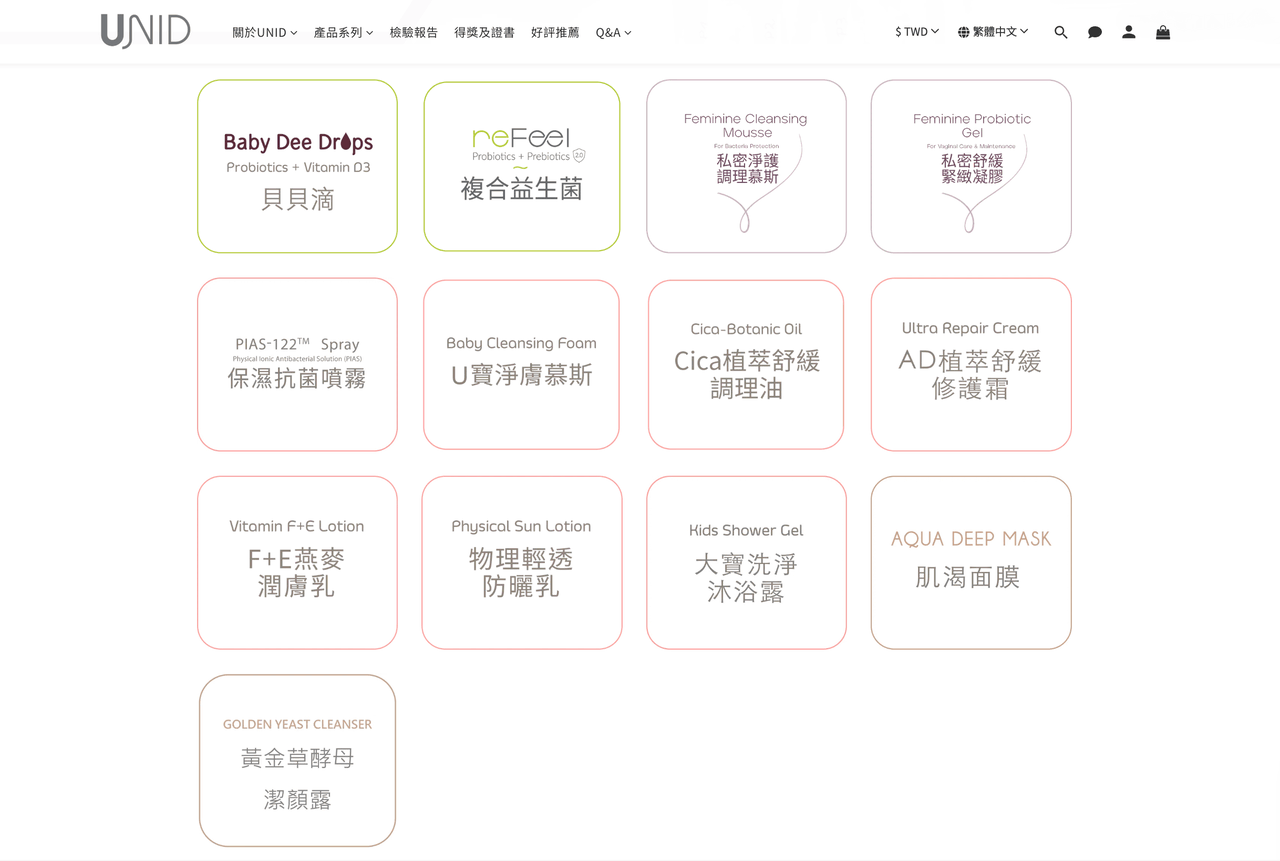Screen dimensions: 1280x861
Task: Open the 好評推薦 menu item
Action: click(555, 32)
